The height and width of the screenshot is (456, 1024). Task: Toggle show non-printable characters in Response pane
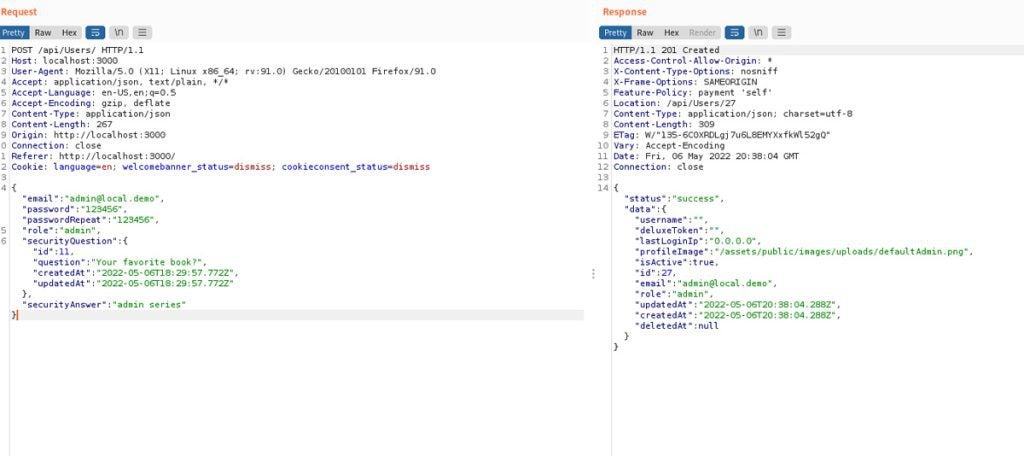point(757,33)
